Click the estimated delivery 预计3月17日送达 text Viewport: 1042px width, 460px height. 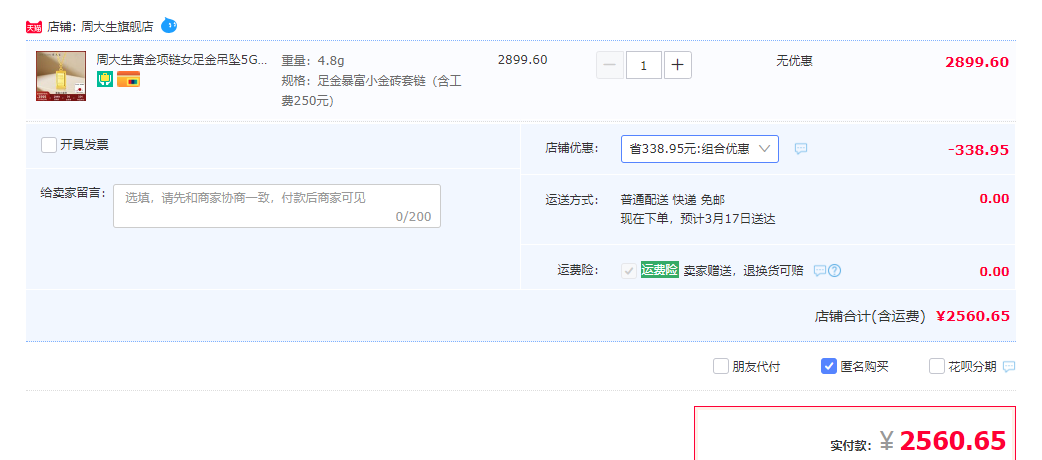pyautogui.click(x=728, y=219)
